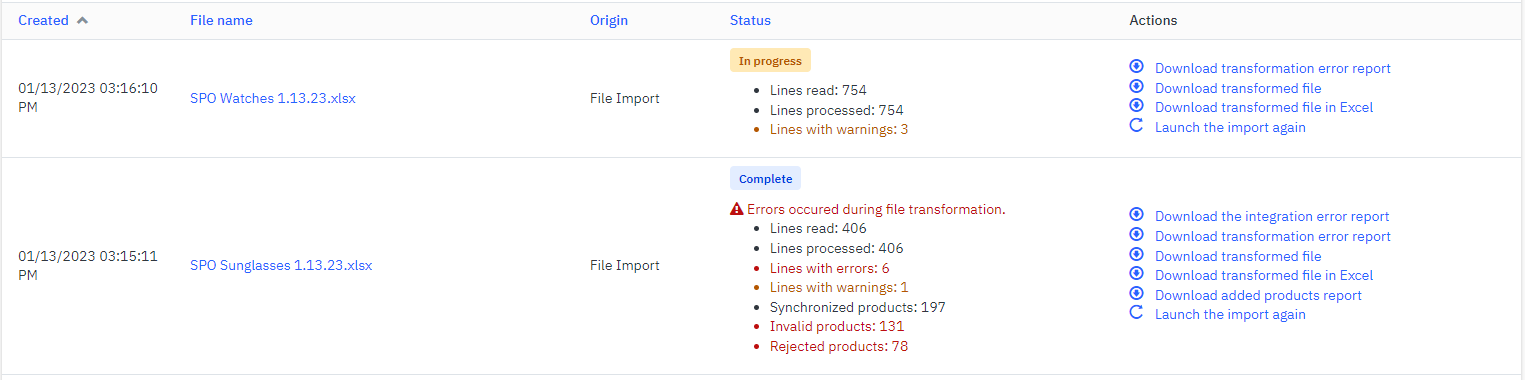
Task: Click relaunch icon for SPO Sunglasses import
Action: [x=1136, y=313]
